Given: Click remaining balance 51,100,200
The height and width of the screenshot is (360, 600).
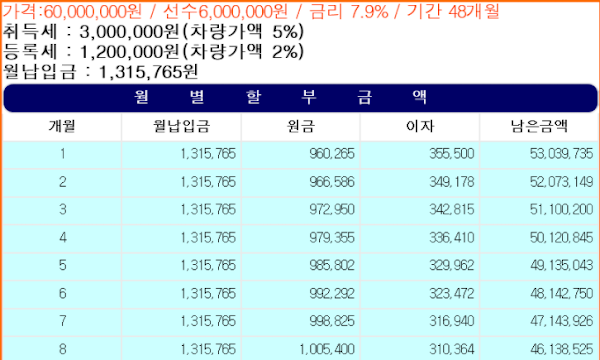Looking at the screenshot, I should coord(561,210).
